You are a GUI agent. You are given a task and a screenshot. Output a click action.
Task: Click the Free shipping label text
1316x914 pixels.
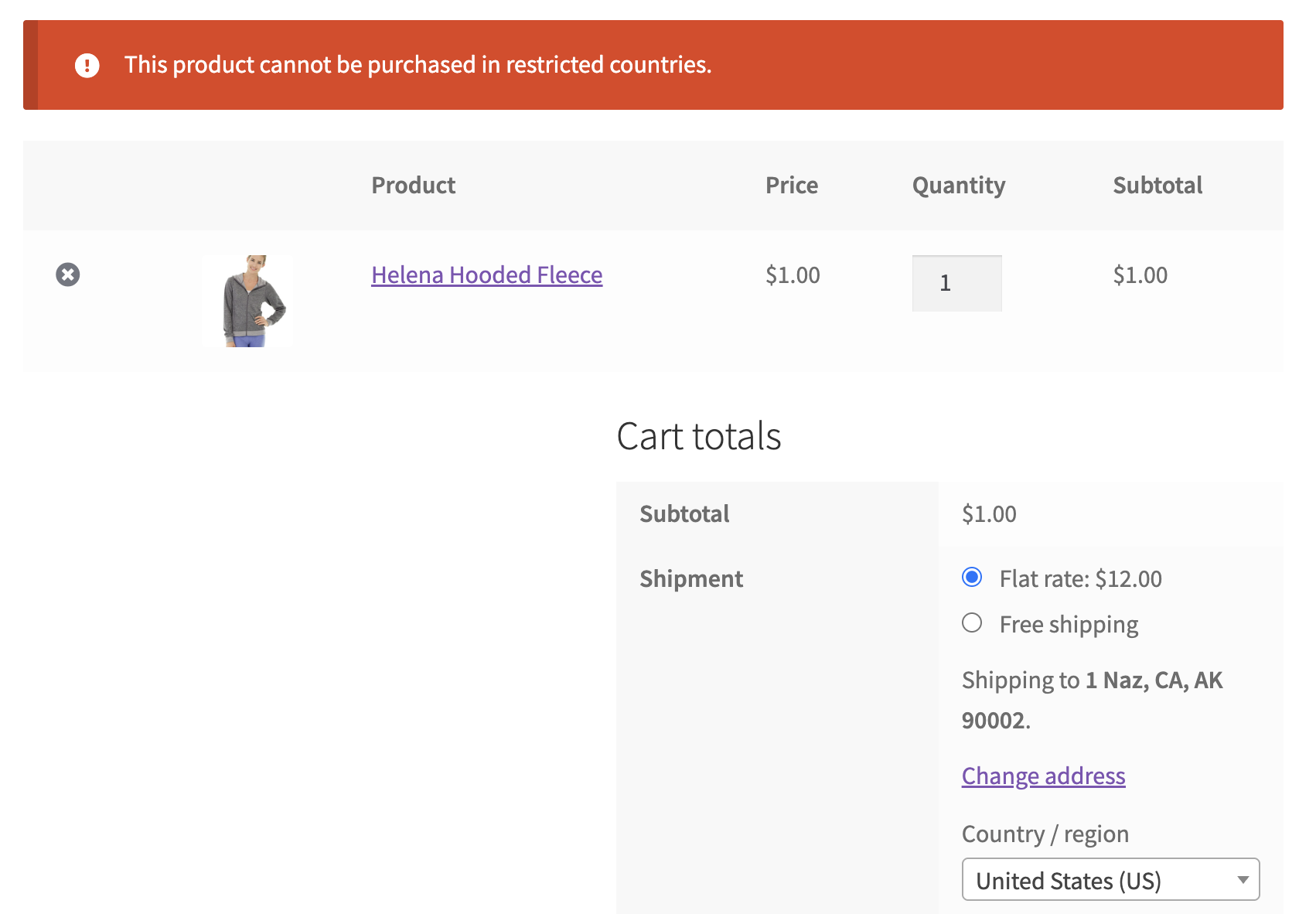click(x=1069, y=625)
